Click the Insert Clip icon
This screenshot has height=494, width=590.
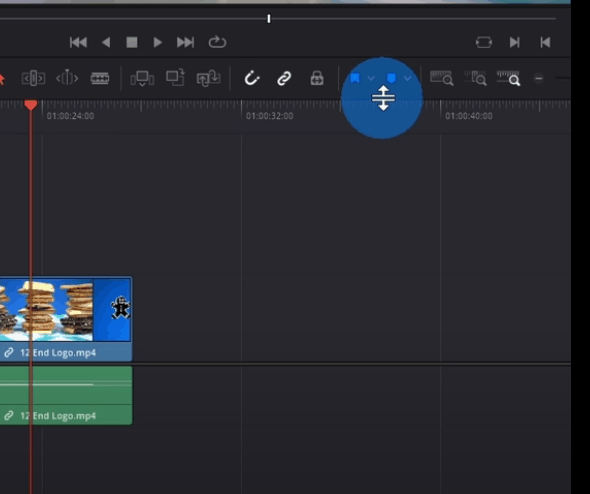pos(142,79)
